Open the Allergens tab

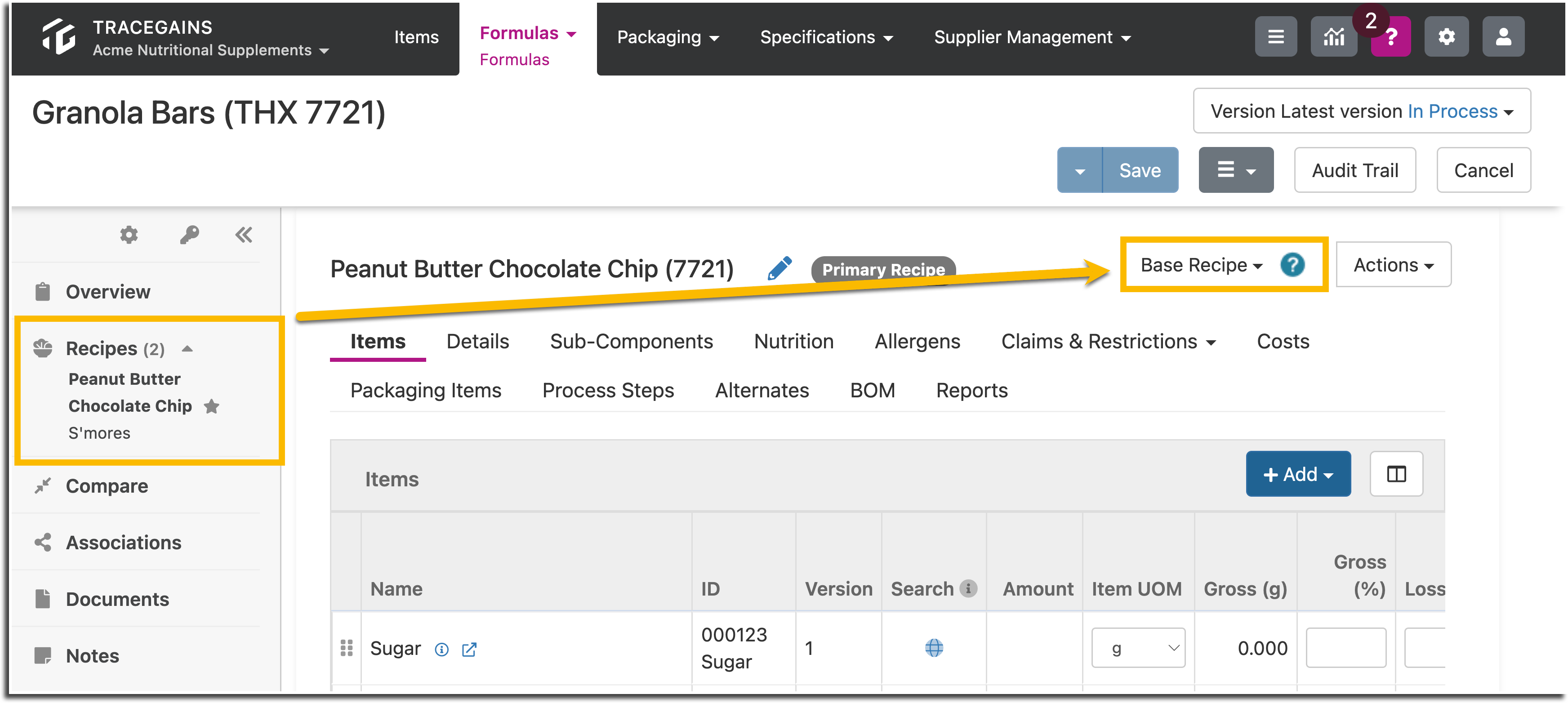coord(917,342)
